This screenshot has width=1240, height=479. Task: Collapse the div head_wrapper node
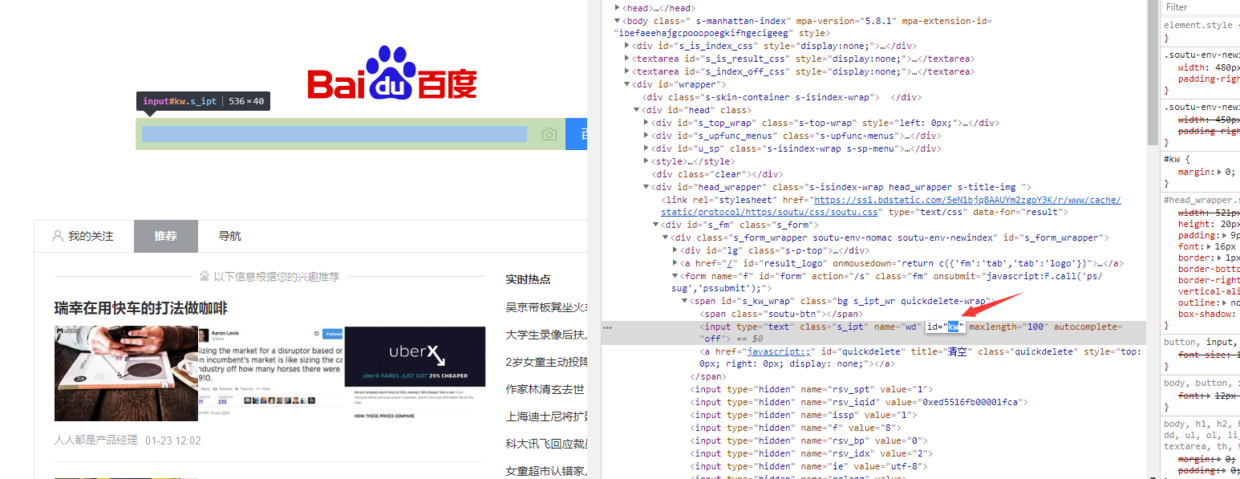point(647,187)
